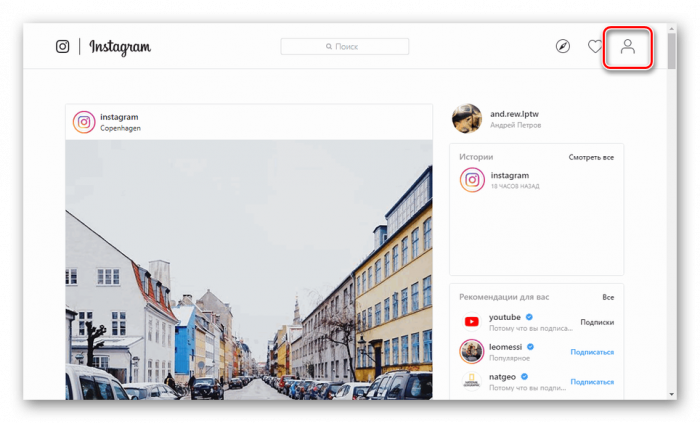Click the Copenhagen street post photo

click(x=249, y=270)
